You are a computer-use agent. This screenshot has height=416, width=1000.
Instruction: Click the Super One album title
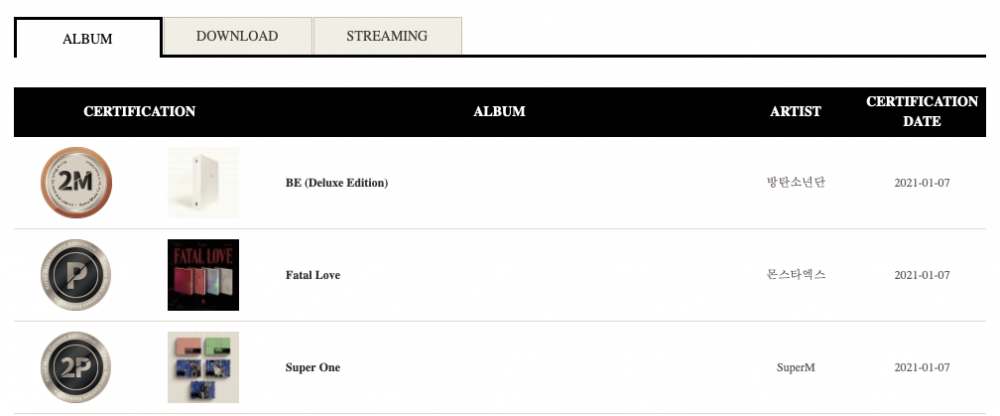tap(312, 368)
